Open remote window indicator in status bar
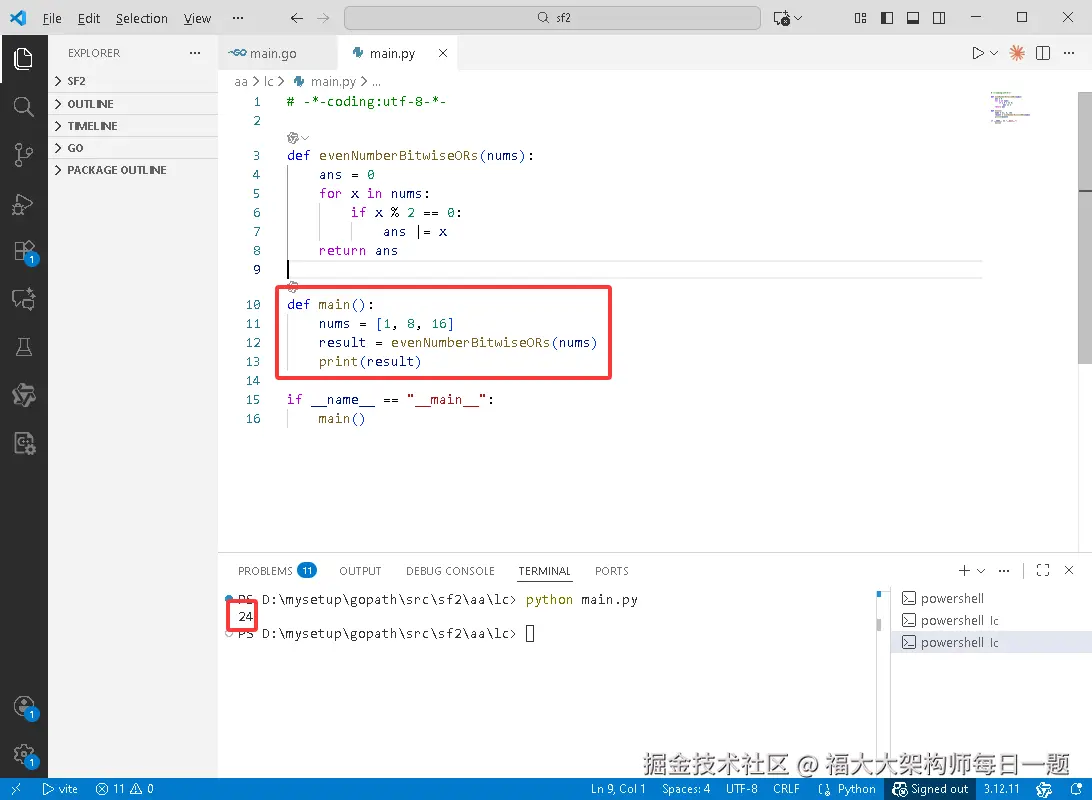The height and width of the screenshot is (800, 1092). point(16,789)
